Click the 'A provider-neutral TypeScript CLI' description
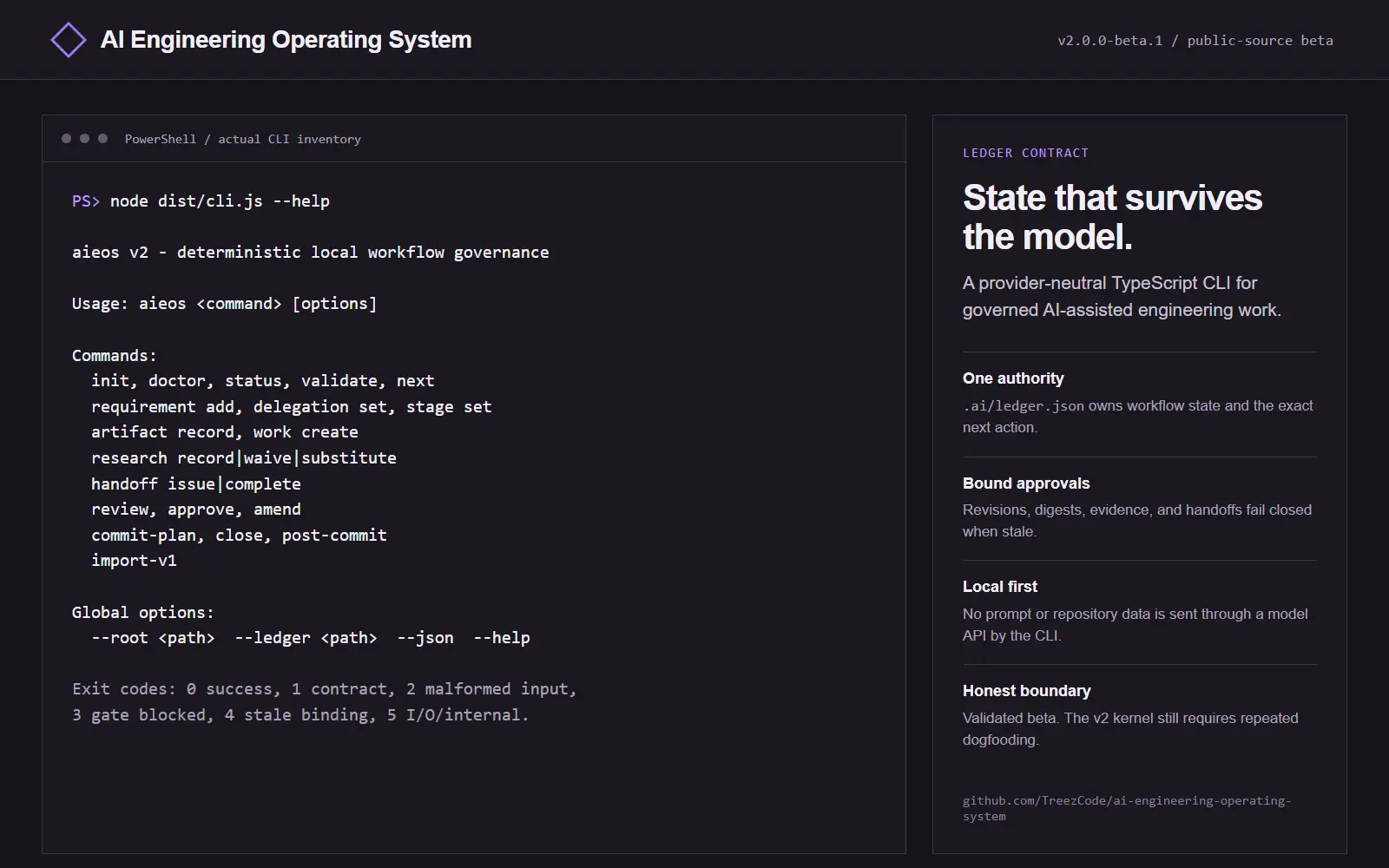The width and height of the screenshot is (1389, 868). 1122,297
